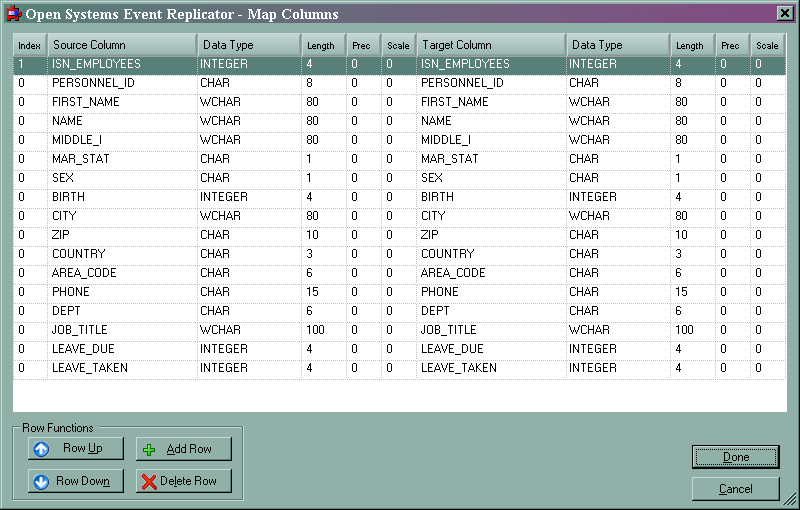
Task: Click the red X Delete Row icon
Action: 149,481
